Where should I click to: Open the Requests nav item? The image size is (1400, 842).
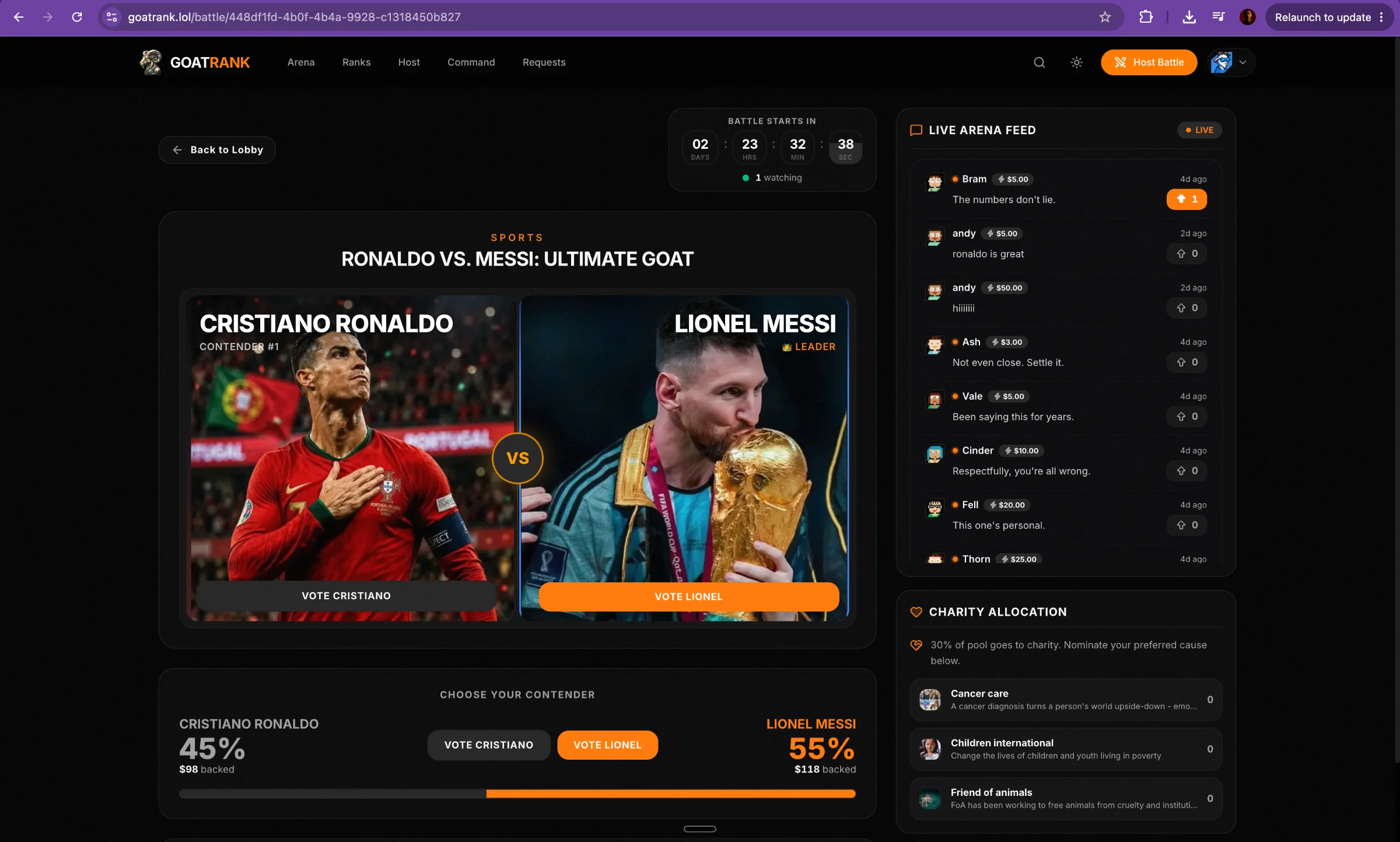point(544,62)
